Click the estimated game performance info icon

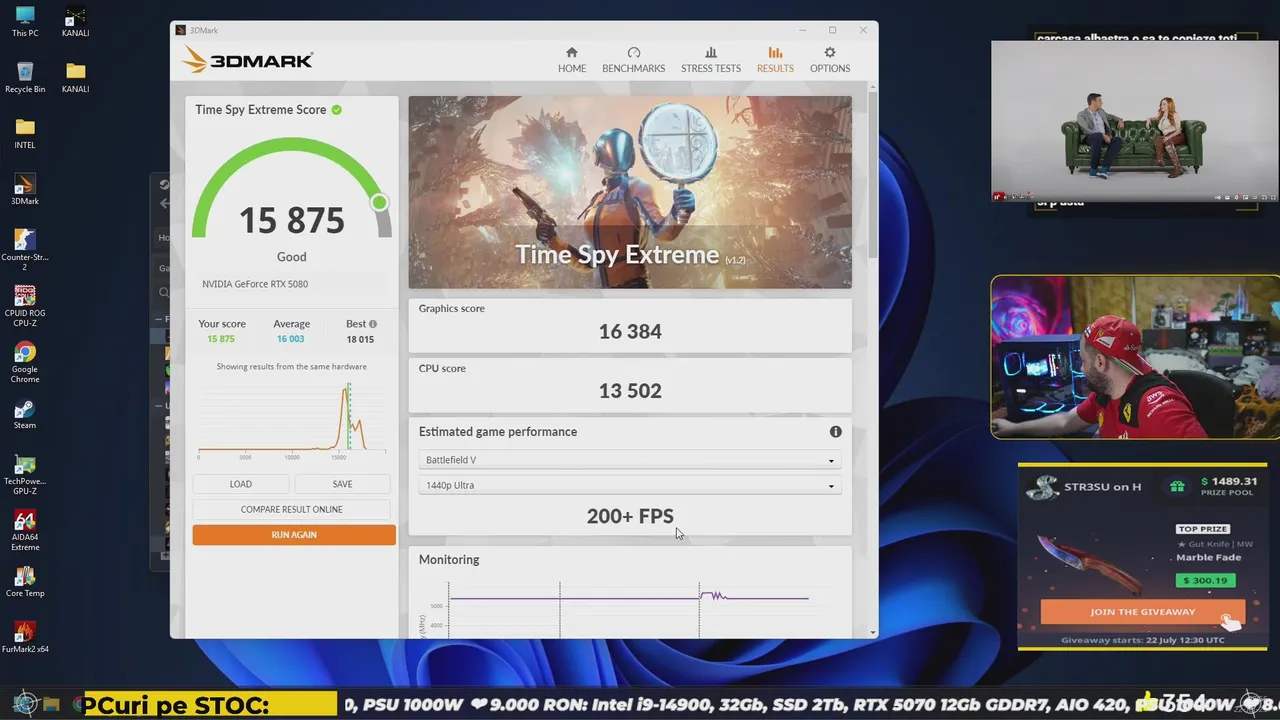coord(835,432)
